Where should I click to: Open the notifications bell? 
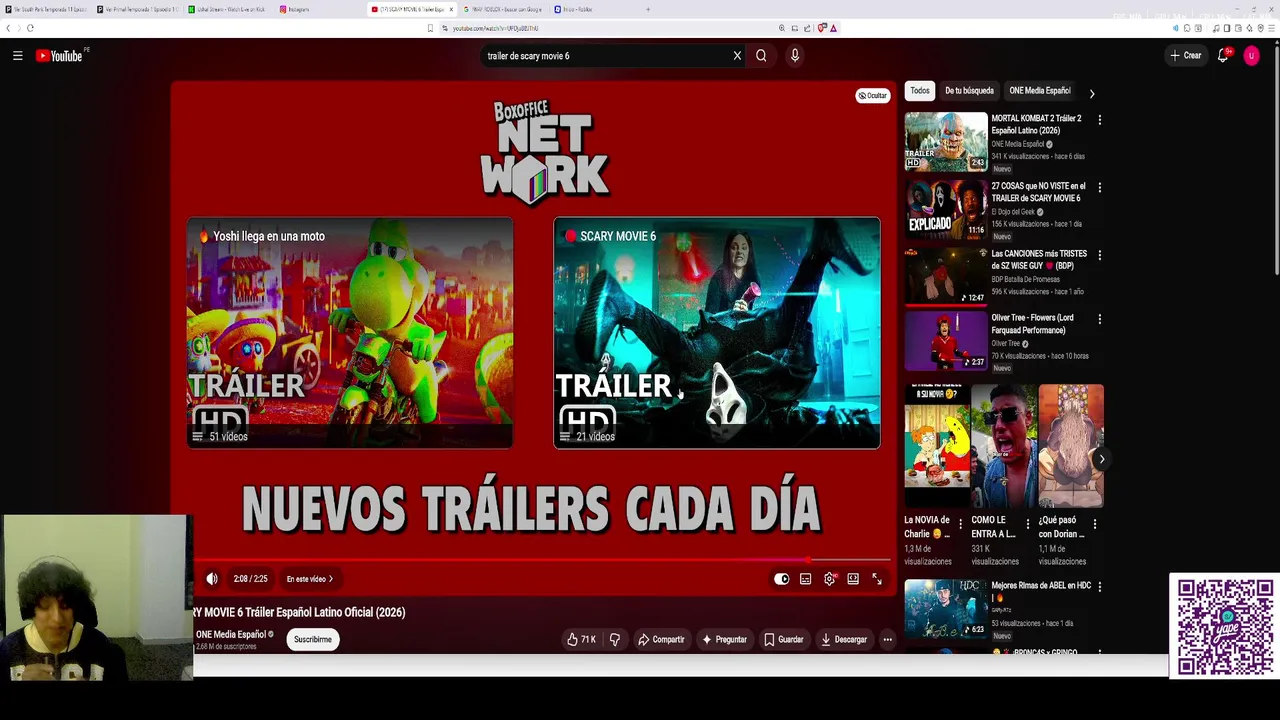[1223, 56]
